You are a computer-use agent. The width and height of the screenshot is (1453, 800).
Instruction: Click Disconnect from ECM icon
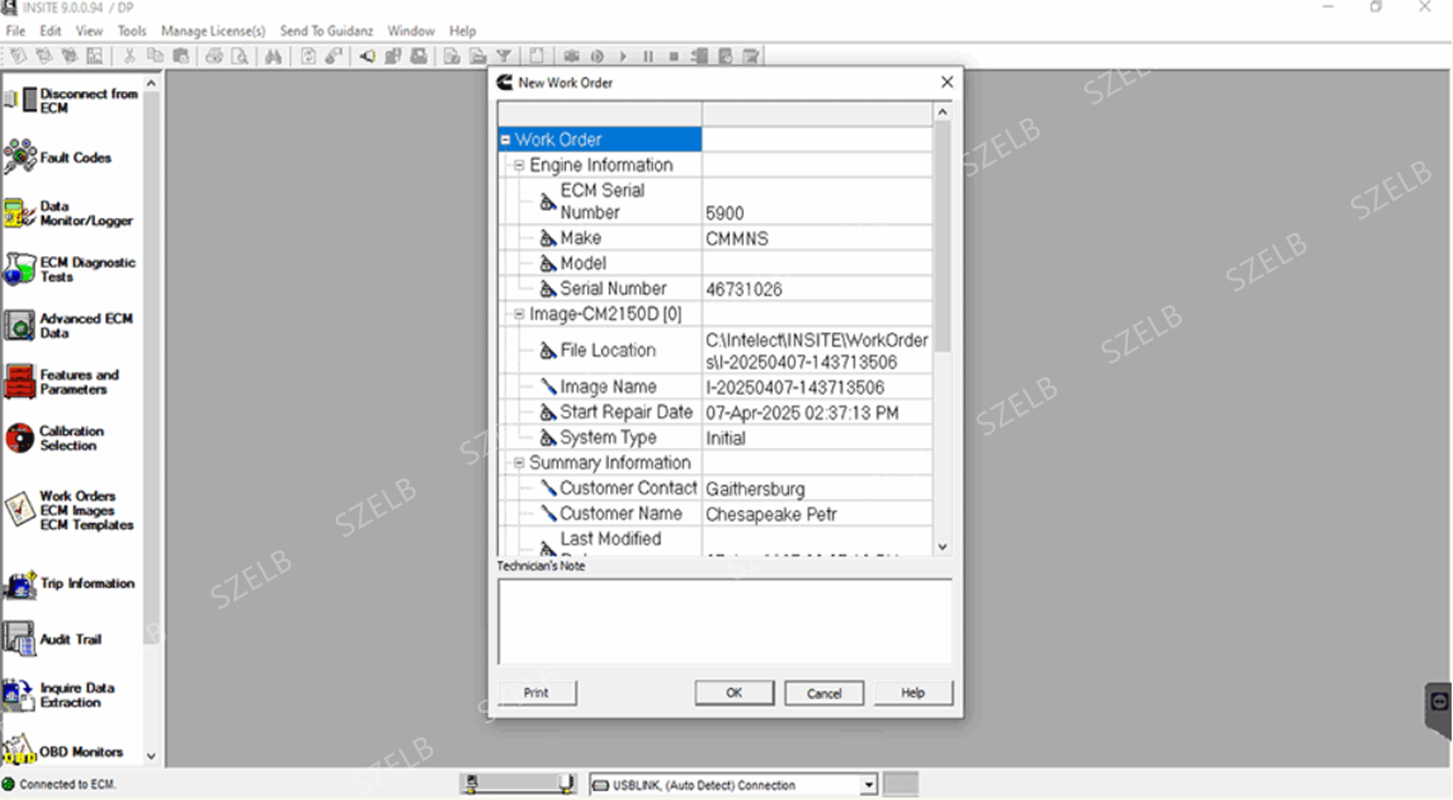pos(20,100)
